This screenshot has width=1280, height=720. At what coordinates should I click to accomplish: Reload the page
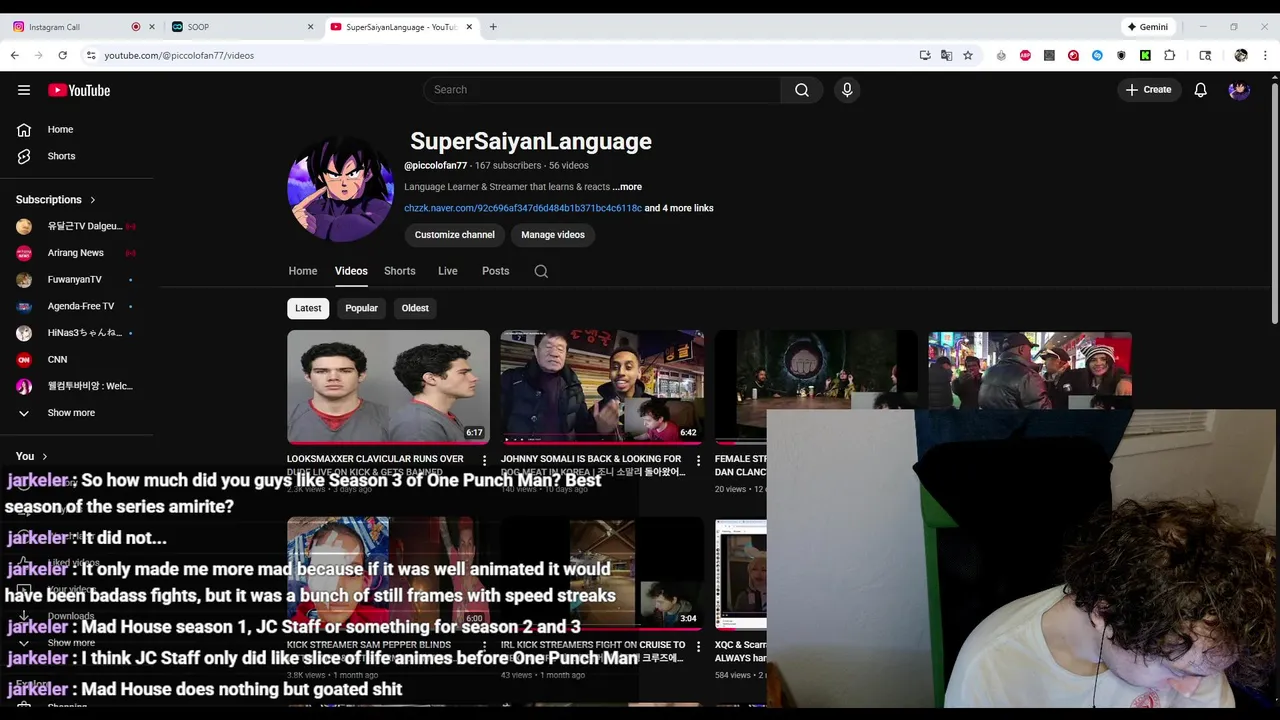(62, 55)
